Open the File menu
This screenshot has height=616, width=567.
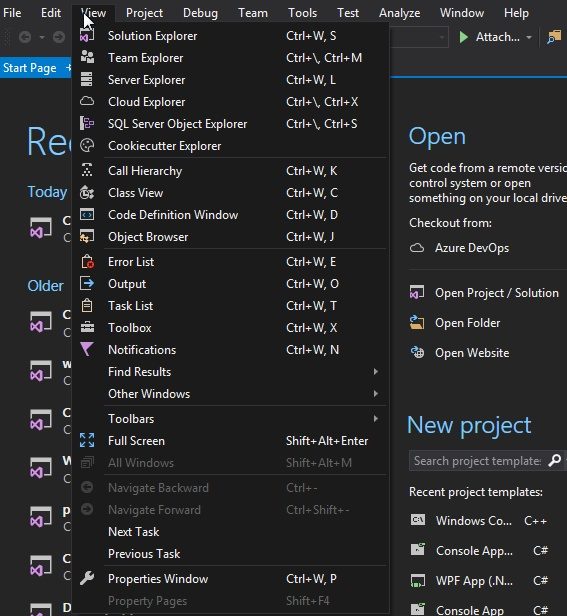(x=12, y=13)
